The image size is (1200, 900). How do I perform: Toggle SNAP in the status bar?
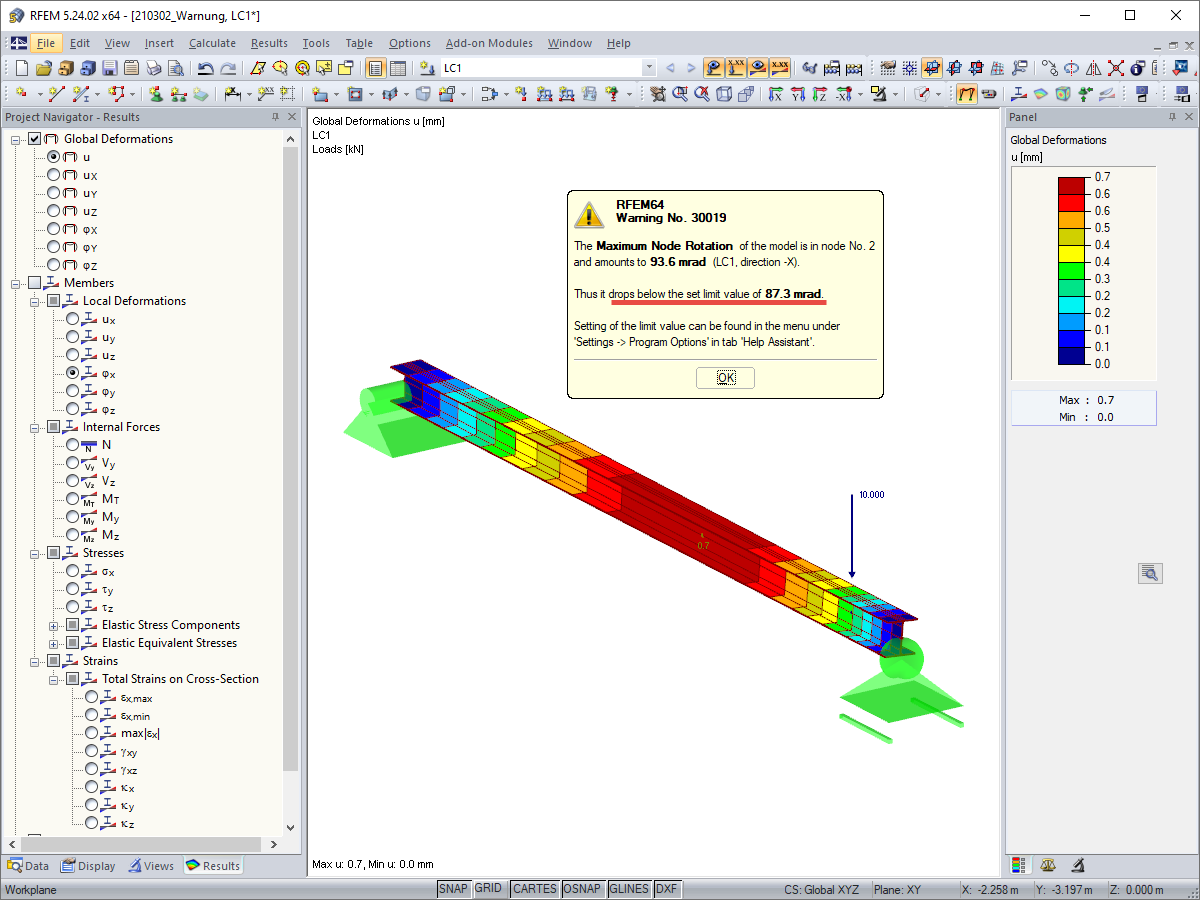tap(453, 889)
